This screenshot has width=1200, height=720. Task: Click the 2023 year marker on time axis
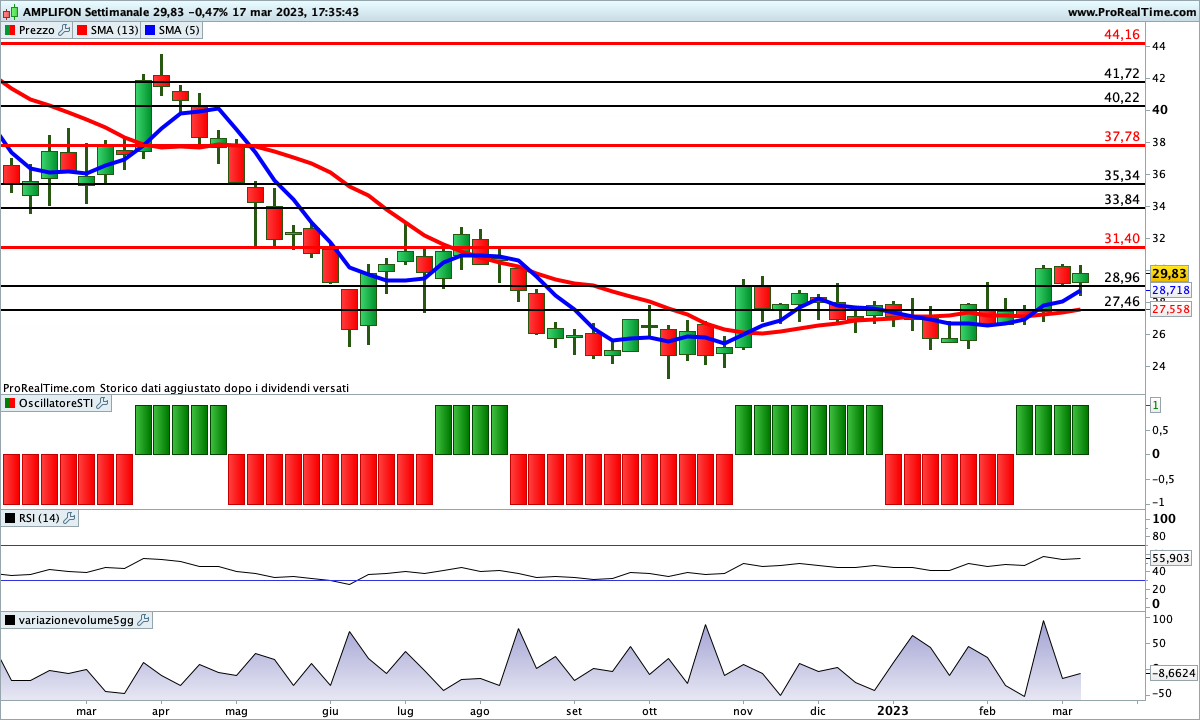tap(893, 710)
